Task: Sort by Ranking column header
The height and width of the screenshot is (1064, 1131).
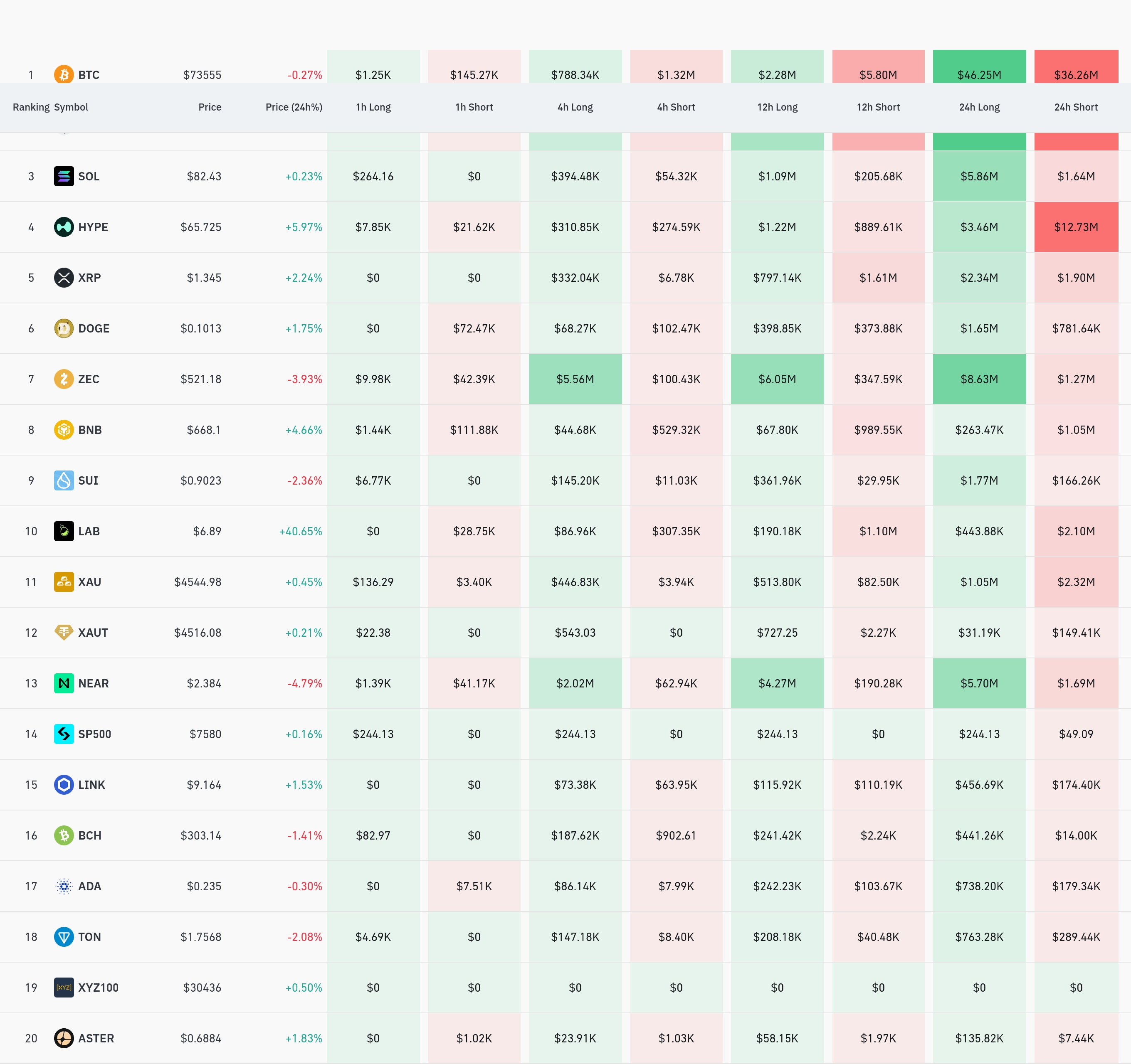Action: (31, 107)
